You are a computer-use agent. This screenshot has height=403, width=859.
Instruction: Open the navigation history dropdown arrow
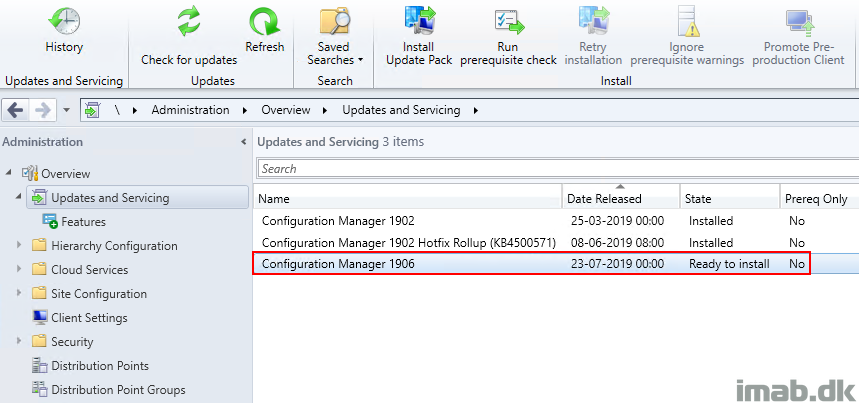66,110
